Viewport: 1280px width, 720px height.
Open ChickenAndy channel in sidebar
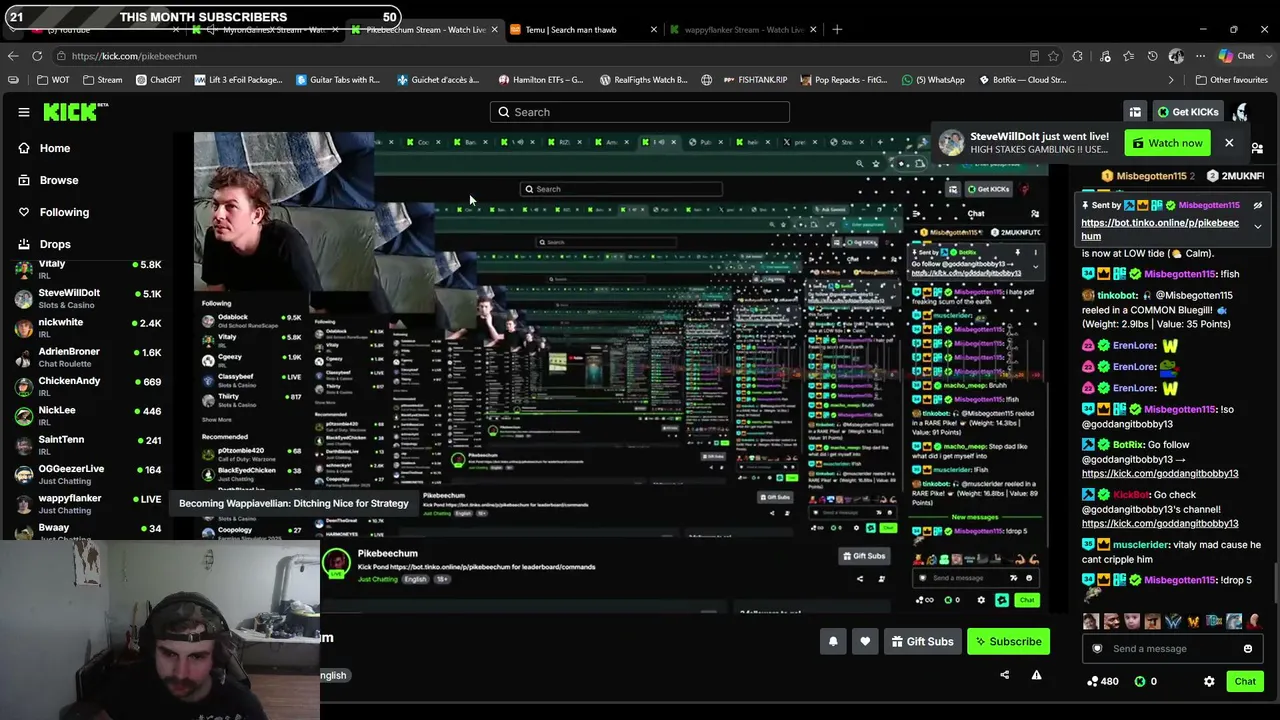[x=88, y=386]
